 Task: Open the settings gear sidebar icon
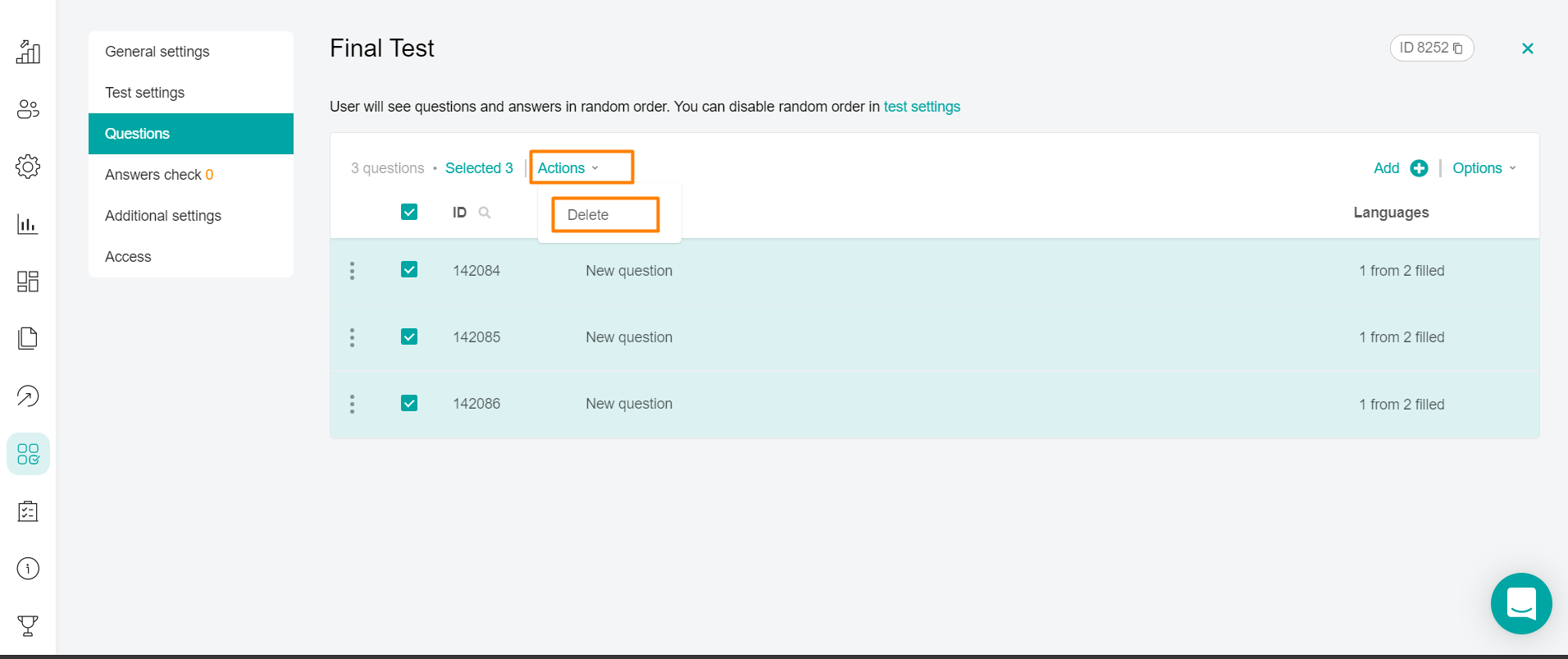28,167
